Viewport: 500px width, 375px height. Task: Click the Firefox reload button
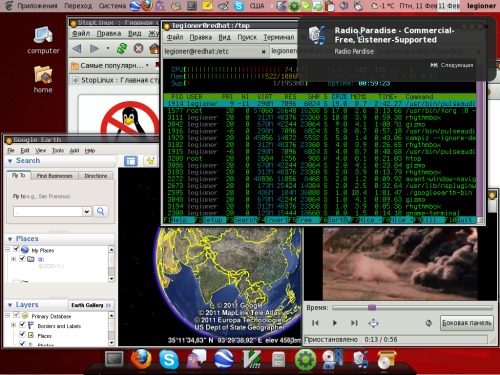tap(122, 49)
